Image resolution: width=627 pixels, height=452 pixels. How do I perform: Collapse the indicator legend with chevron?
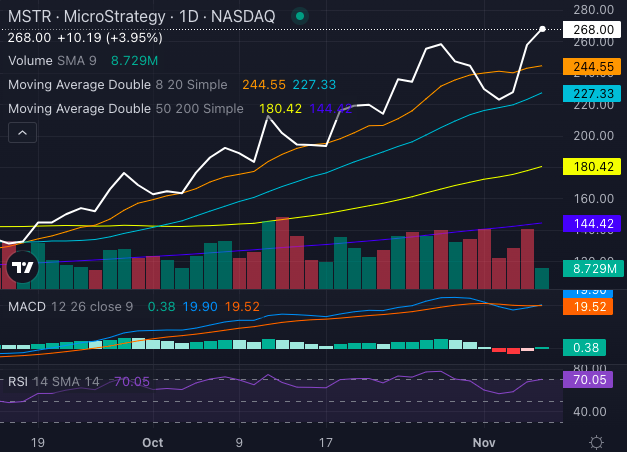[22, 131]
